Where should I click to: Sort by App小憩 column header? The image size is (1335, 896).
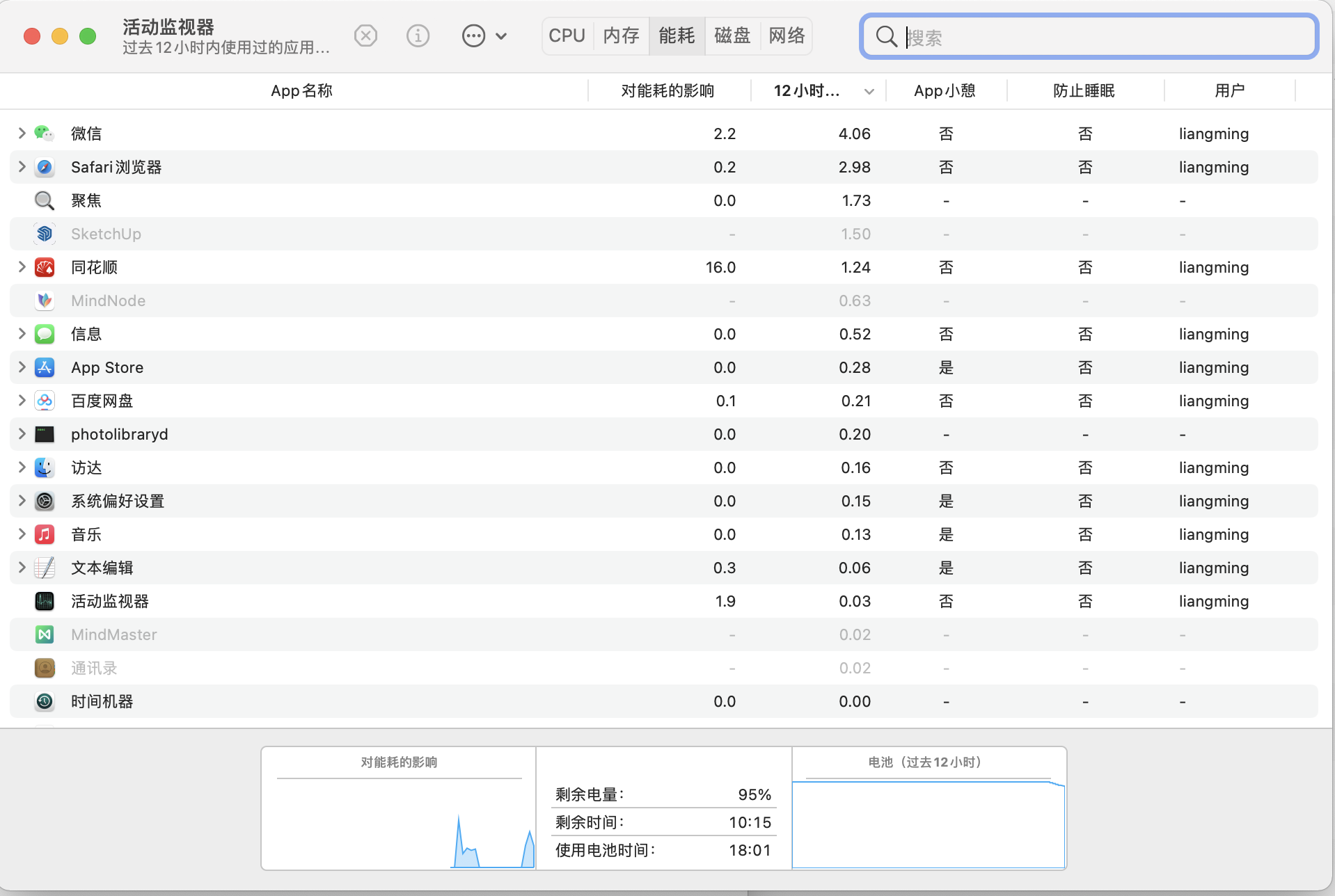coord(945,91)
